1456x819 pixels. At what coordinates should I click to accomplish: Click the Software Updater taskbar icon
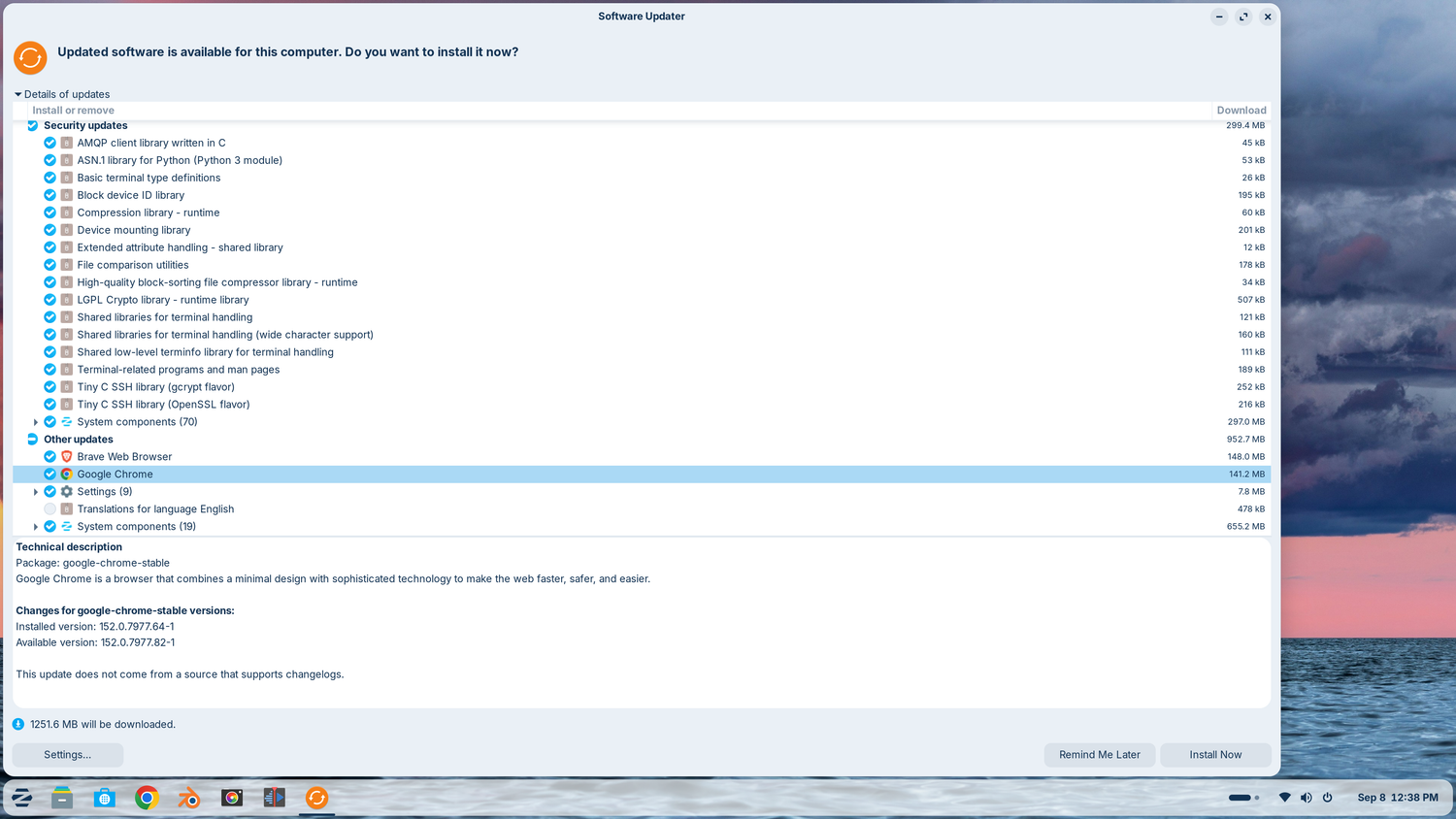316,798
